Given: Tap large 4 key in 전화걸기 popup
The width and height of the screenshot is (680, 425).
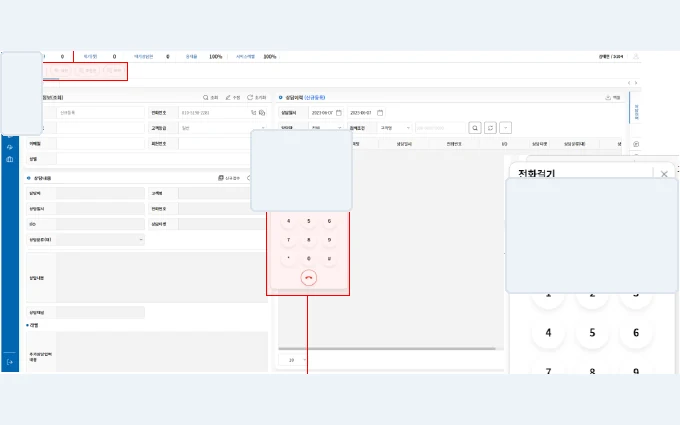Looking at the screenshot, I should click(548, 333).
